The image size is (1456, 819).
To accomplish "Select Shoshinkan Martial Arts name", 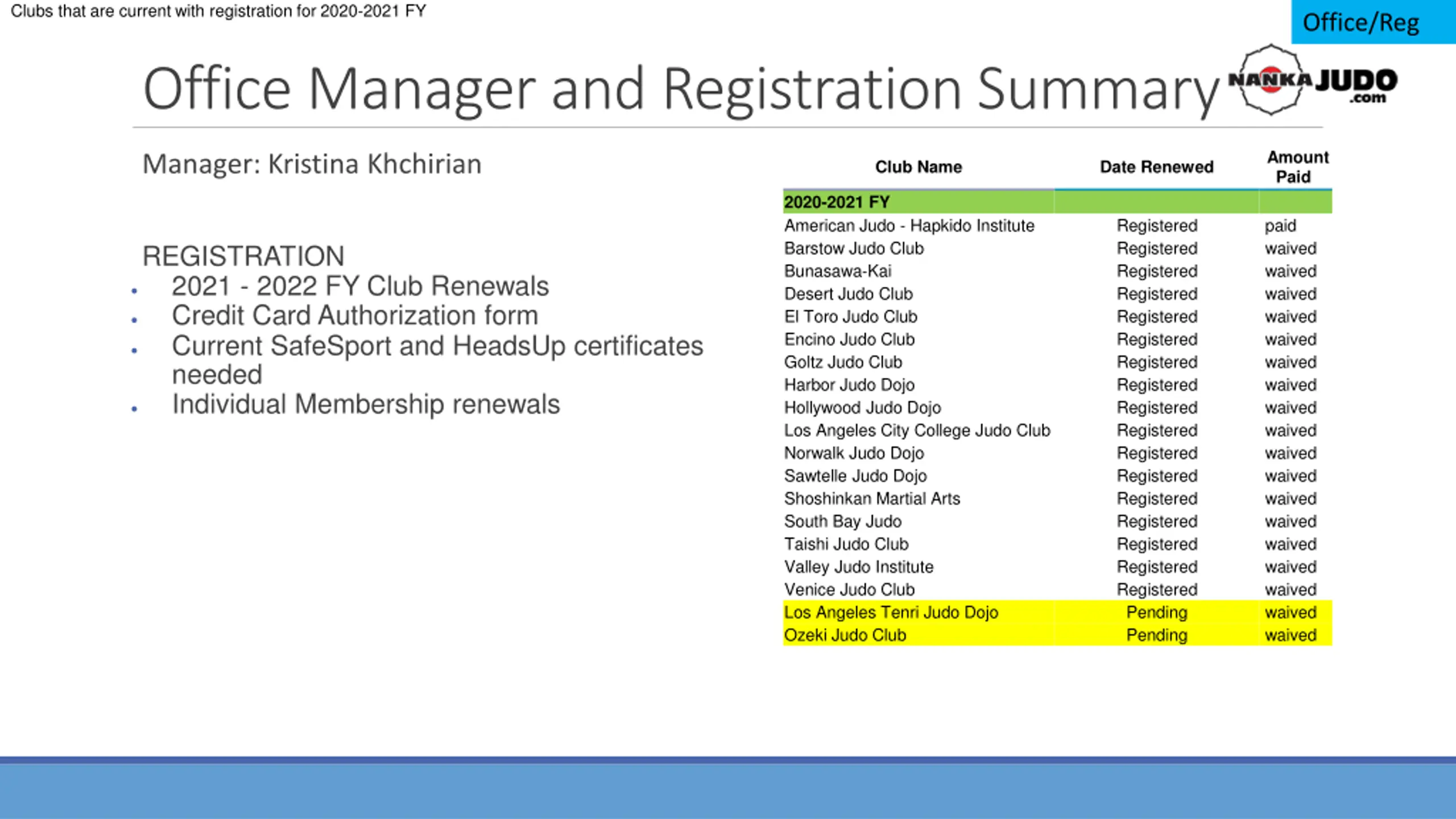I will 872,499.
